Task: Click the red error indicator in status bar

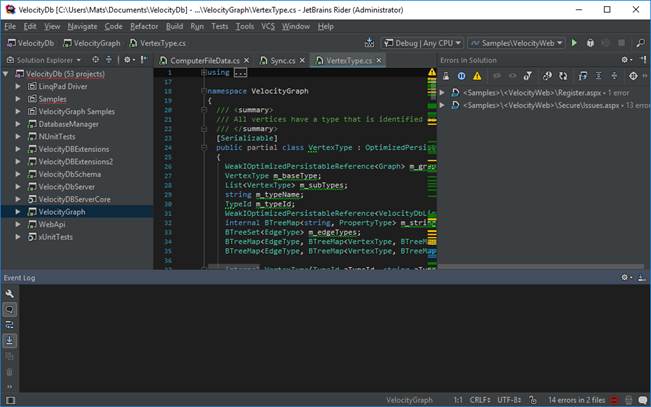Action: tap(615, 400)
